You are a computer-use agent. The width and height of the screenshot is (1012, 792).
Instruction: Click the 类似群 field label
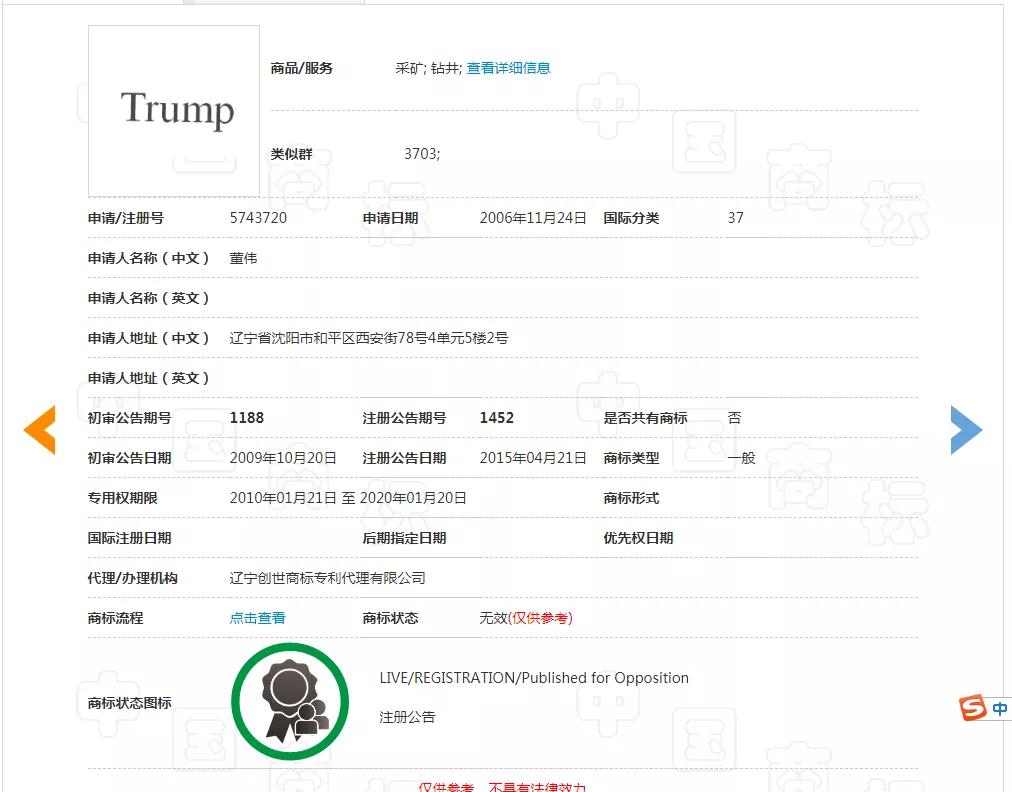291,154
